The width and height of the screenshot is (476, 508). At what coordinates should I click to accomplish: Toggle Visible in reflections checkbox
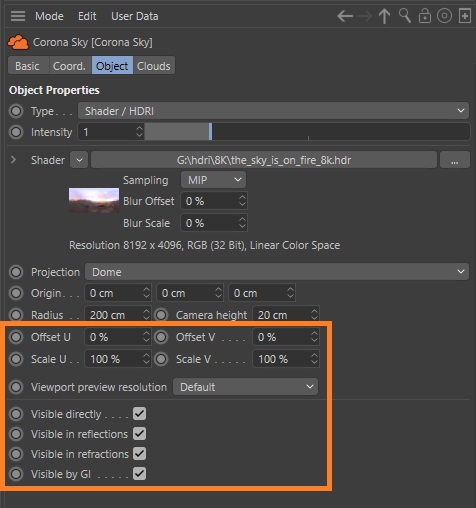[x=139, y=434]
